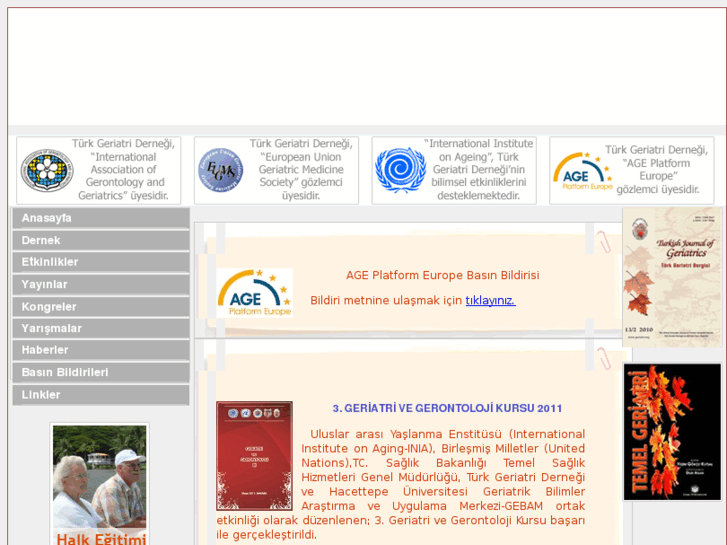Click the paperclip icon on the kursu note

[604, 358]
